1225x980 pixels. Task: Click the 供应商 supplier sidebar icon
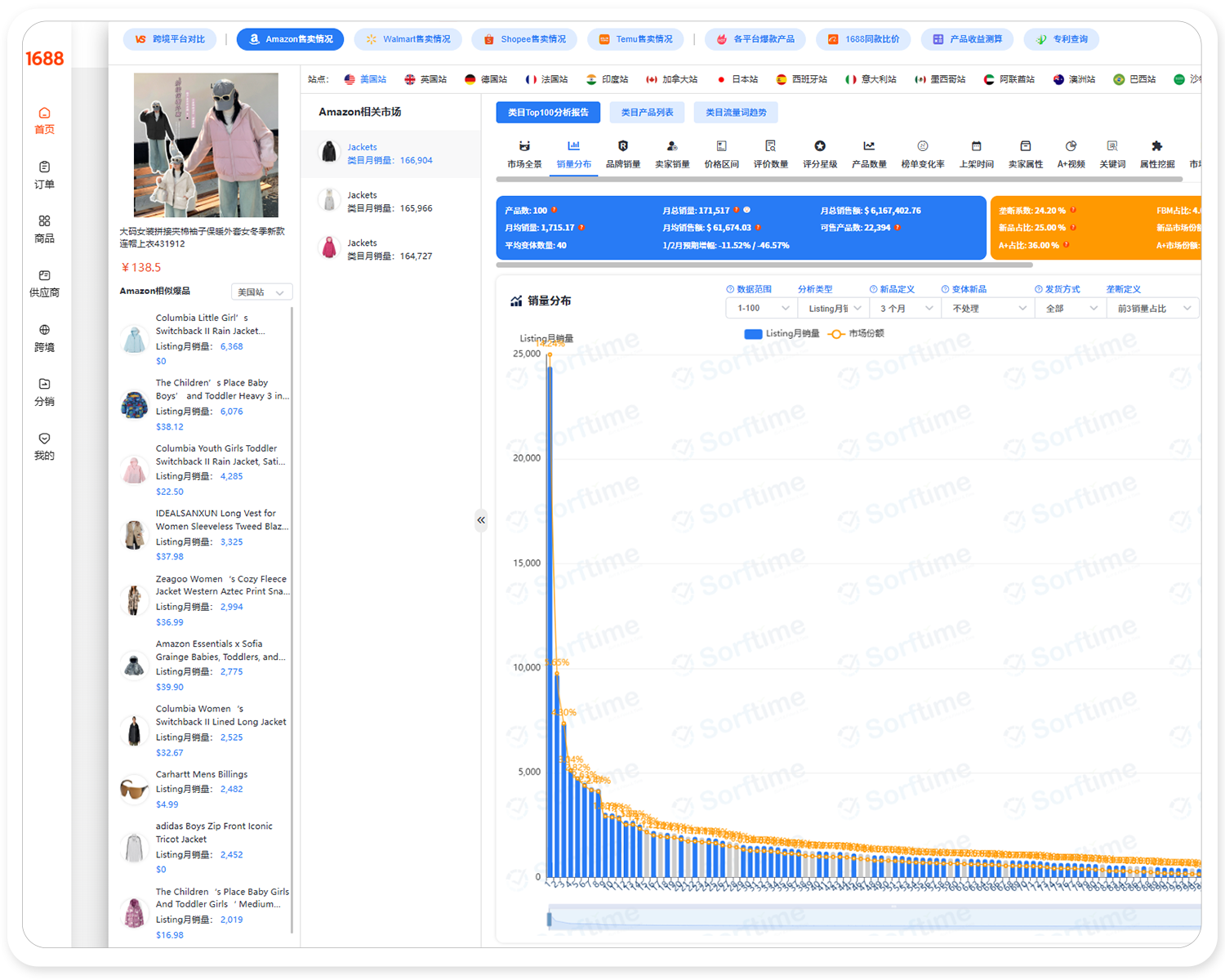44,276
